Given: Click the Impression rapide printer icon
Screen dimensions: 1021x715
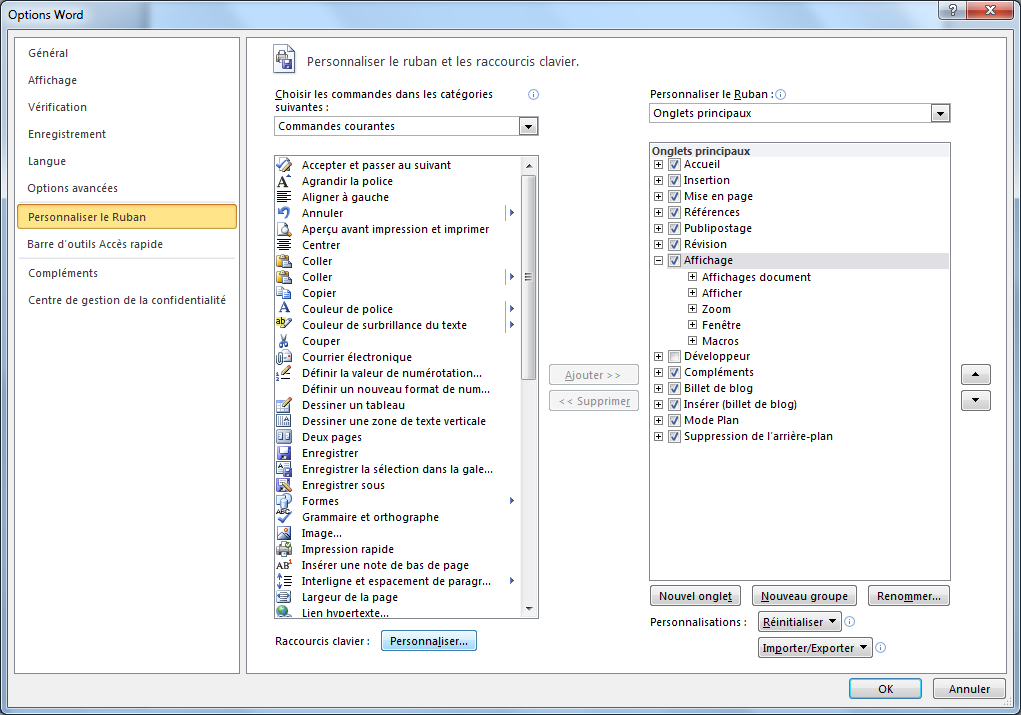Looking at the screenshot, I should coord(284,549).
